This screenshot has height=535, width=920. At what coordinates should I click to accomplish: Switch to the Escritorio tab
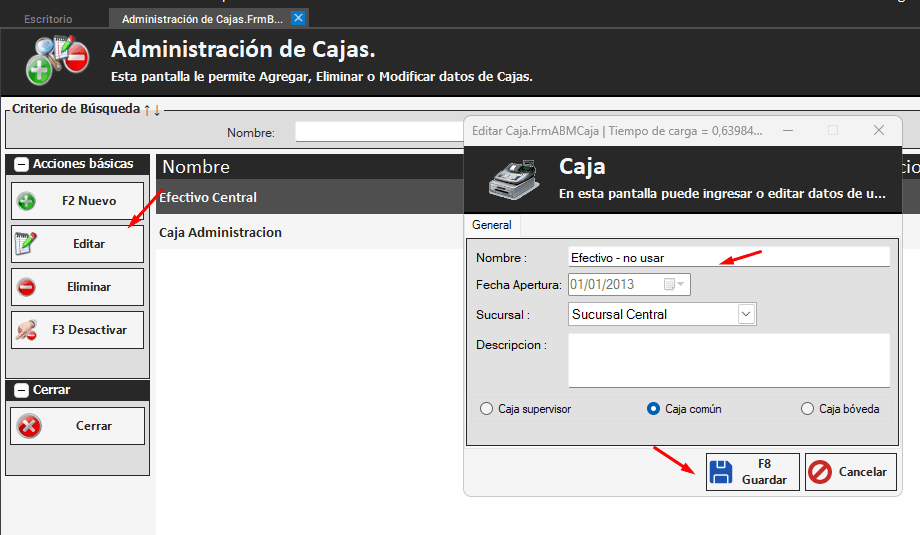click(48, 19)
